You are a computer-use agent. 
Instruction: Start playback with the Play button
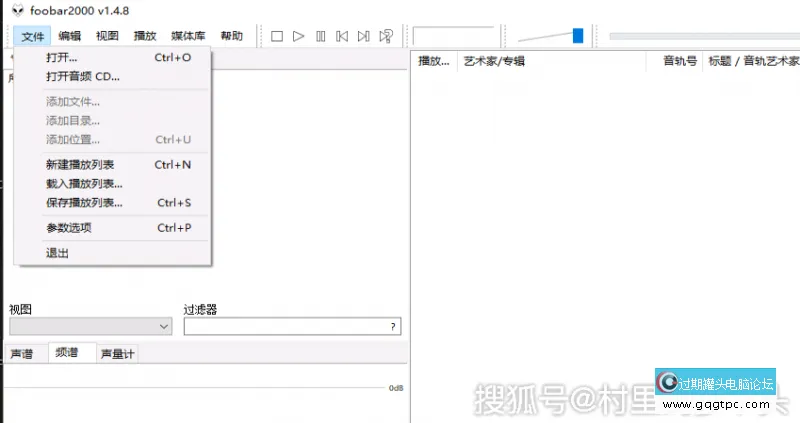pos(298,36)
